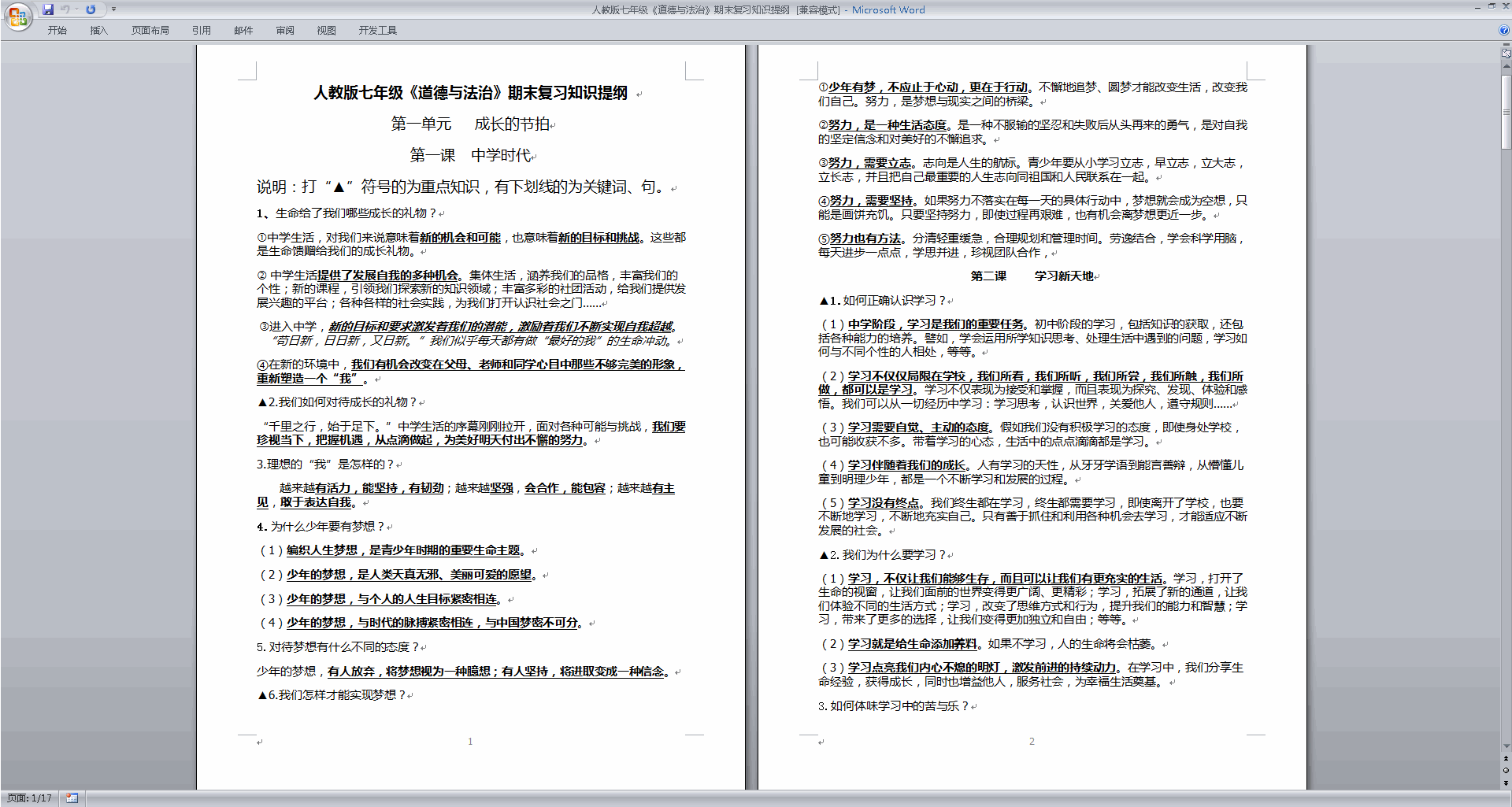Click the Previous Page double-arrow button
This screenshot has height=807, width=1512.
(1506, 759)
